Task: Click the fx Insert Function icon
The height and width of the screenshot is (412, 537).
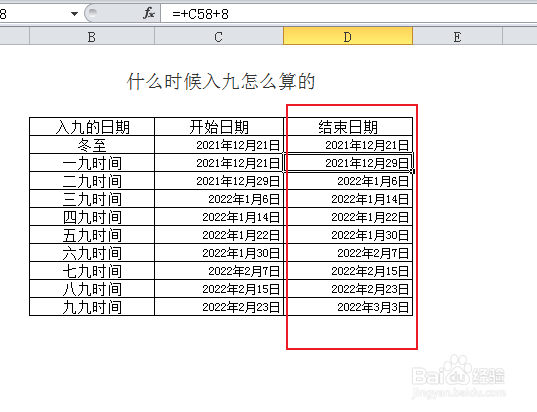Action: 149,14
